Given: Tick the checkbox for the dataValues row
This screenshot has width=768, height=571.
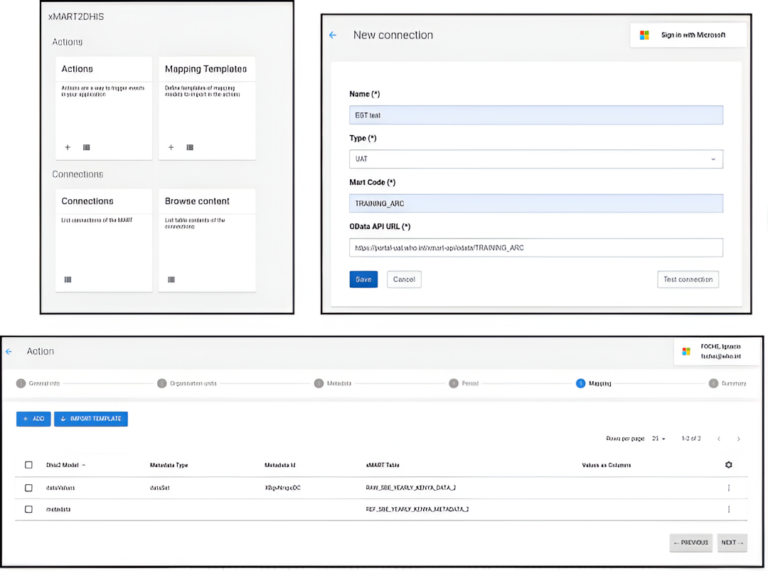Looking at the screenshot, I should tap(28, 488).
